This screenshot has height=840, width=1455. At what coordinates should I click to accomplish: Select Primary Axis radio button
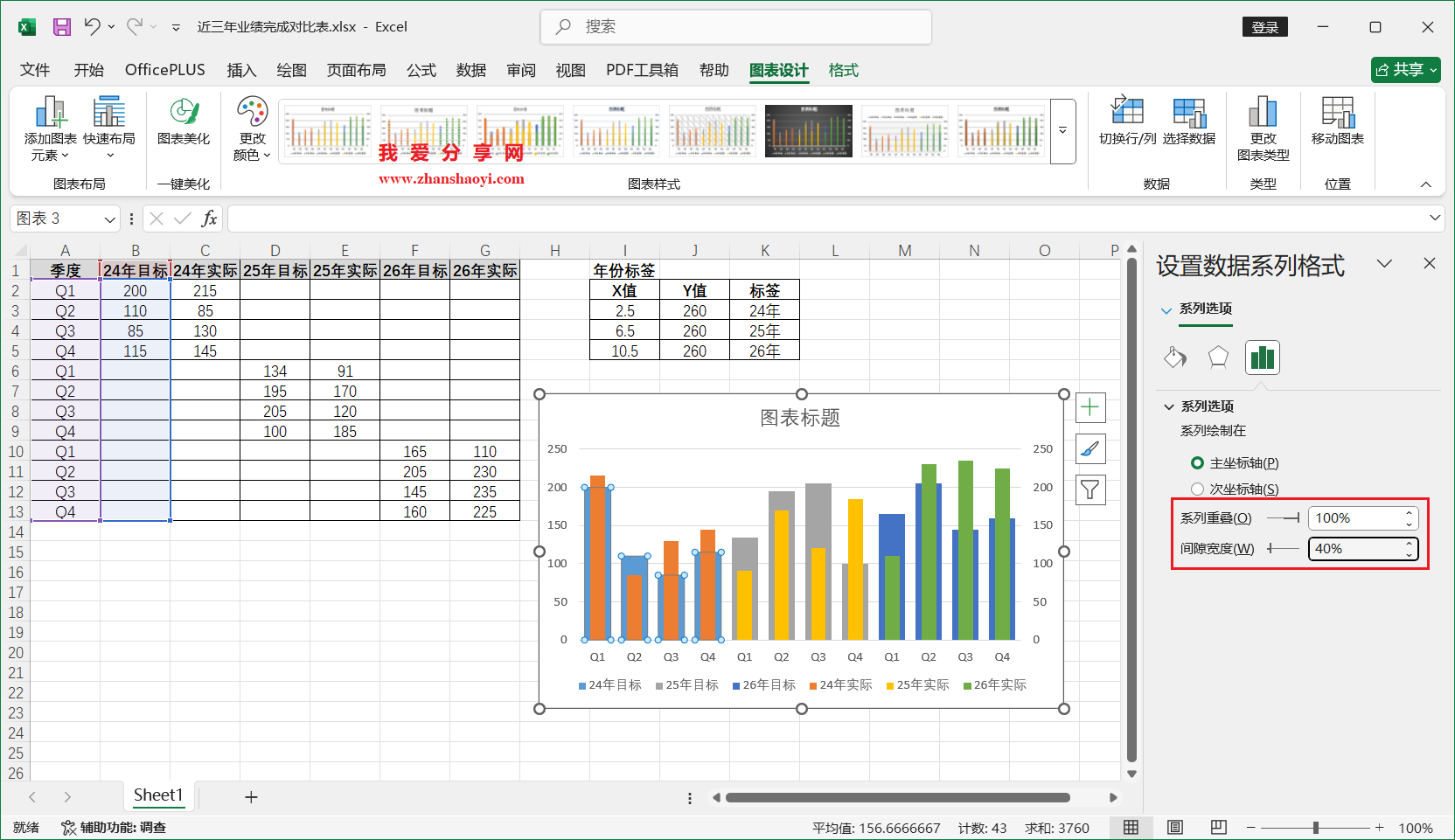point(1198,463)
